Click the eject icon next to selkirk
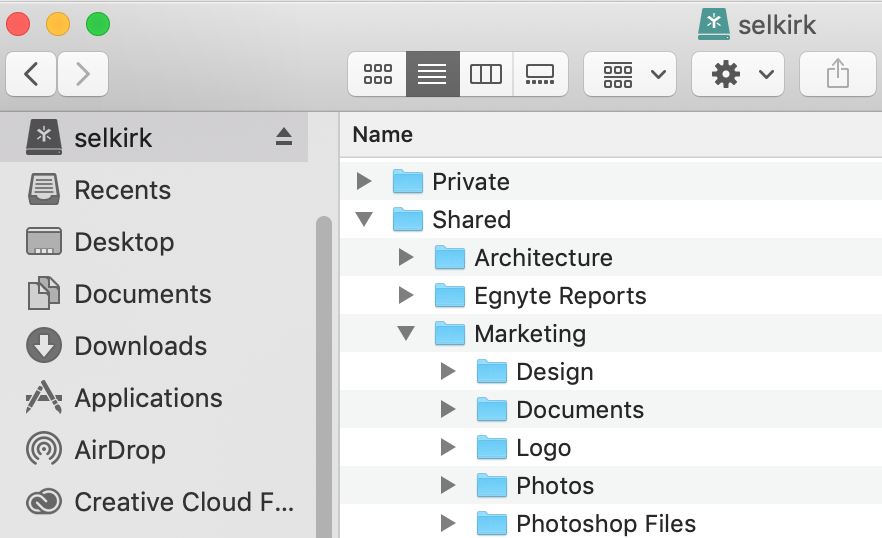This screenshot has width=882, height=538. pyautogui.click(x=284, y=137)
